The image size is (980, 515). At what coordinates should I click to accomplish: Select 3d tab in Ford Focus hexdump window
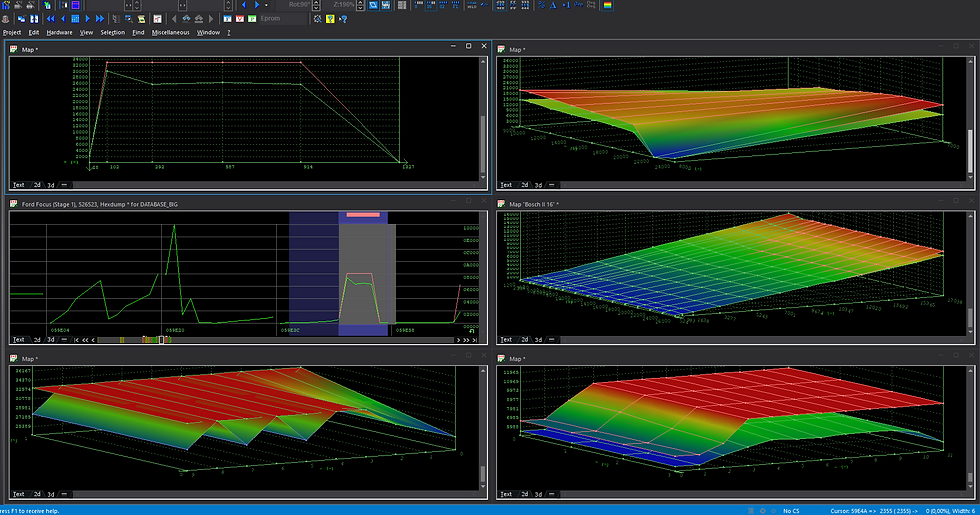pyautogui.click(x=52, y=340)
